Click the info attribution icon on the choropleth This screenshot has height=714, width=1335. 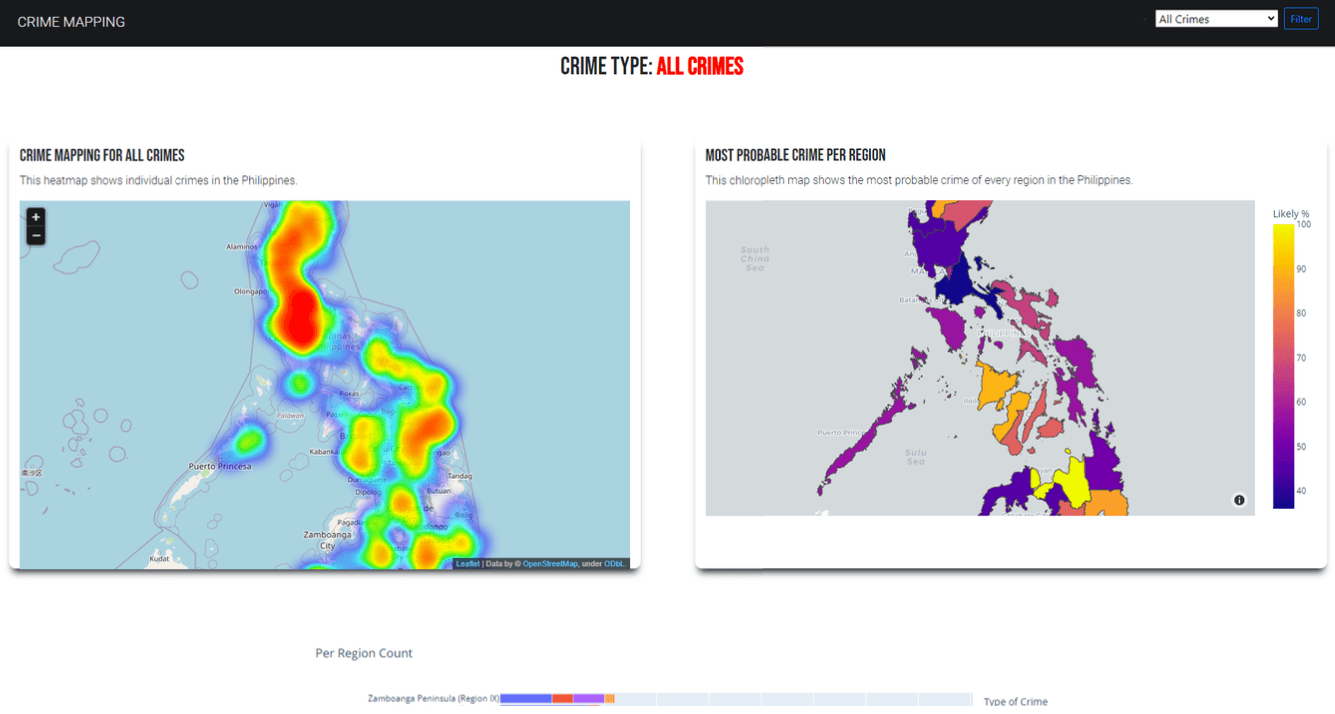(1238, 500)
